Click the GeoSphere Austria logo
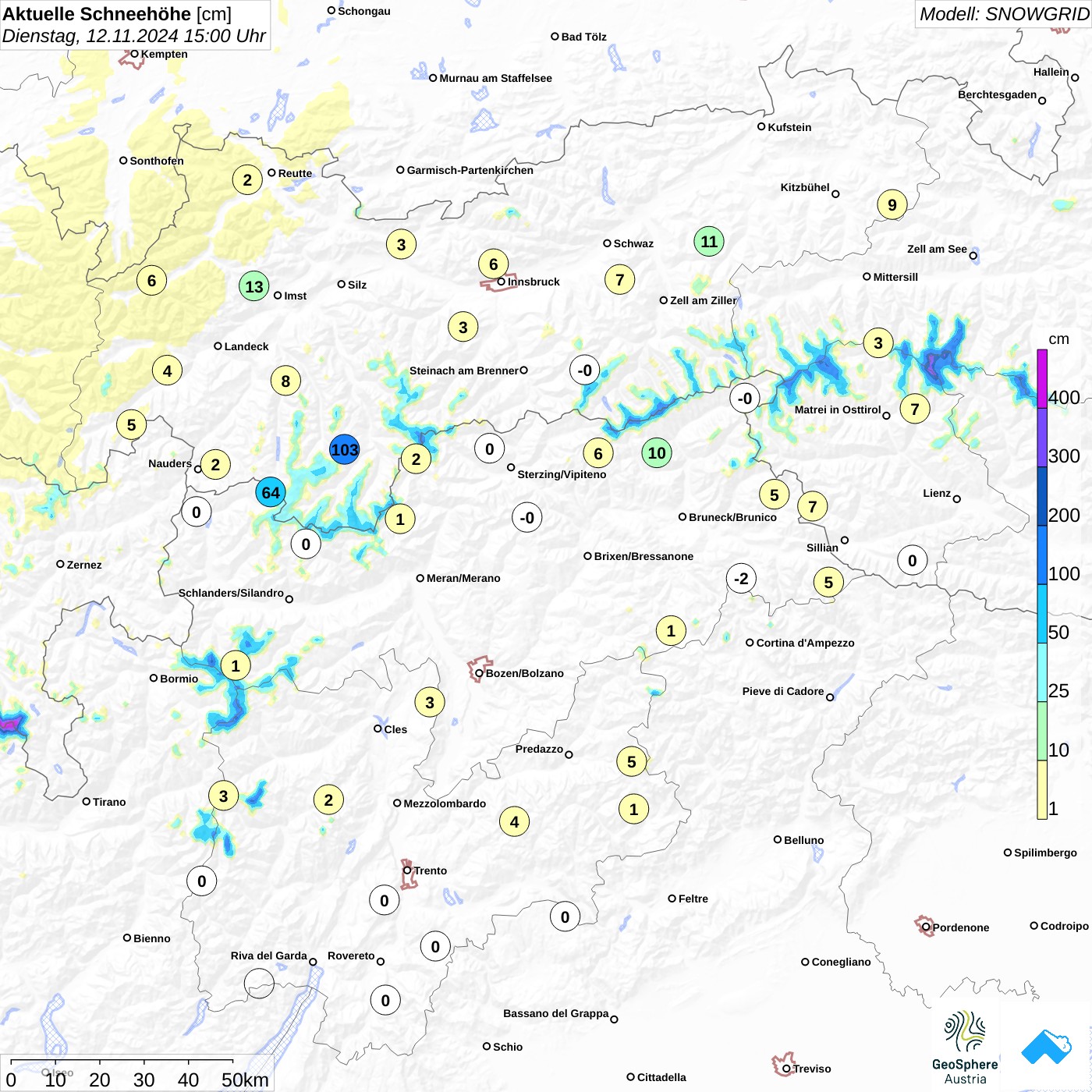 point(965,1047)
